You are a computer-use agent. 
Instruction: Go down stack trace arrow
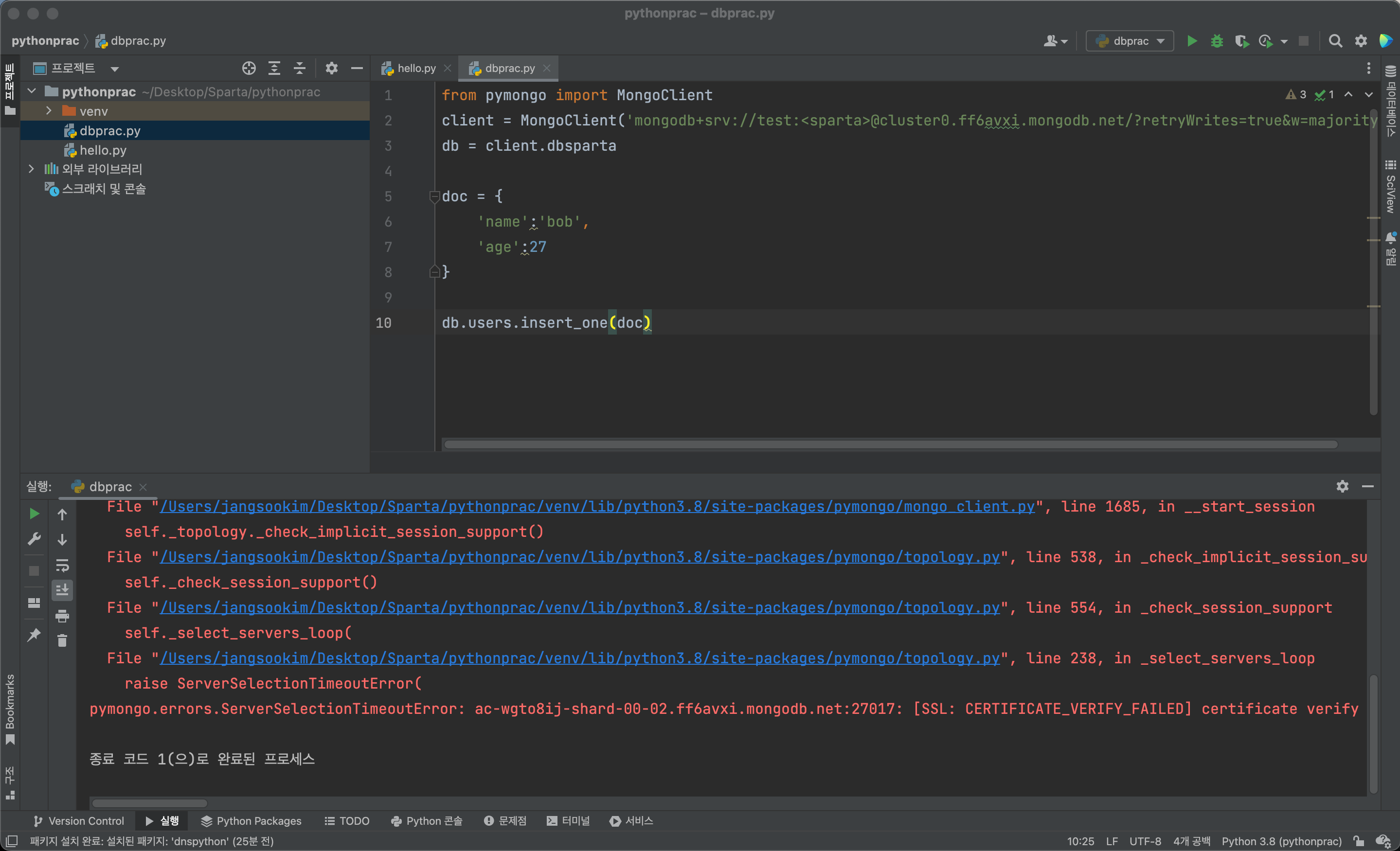coord(62,539)
